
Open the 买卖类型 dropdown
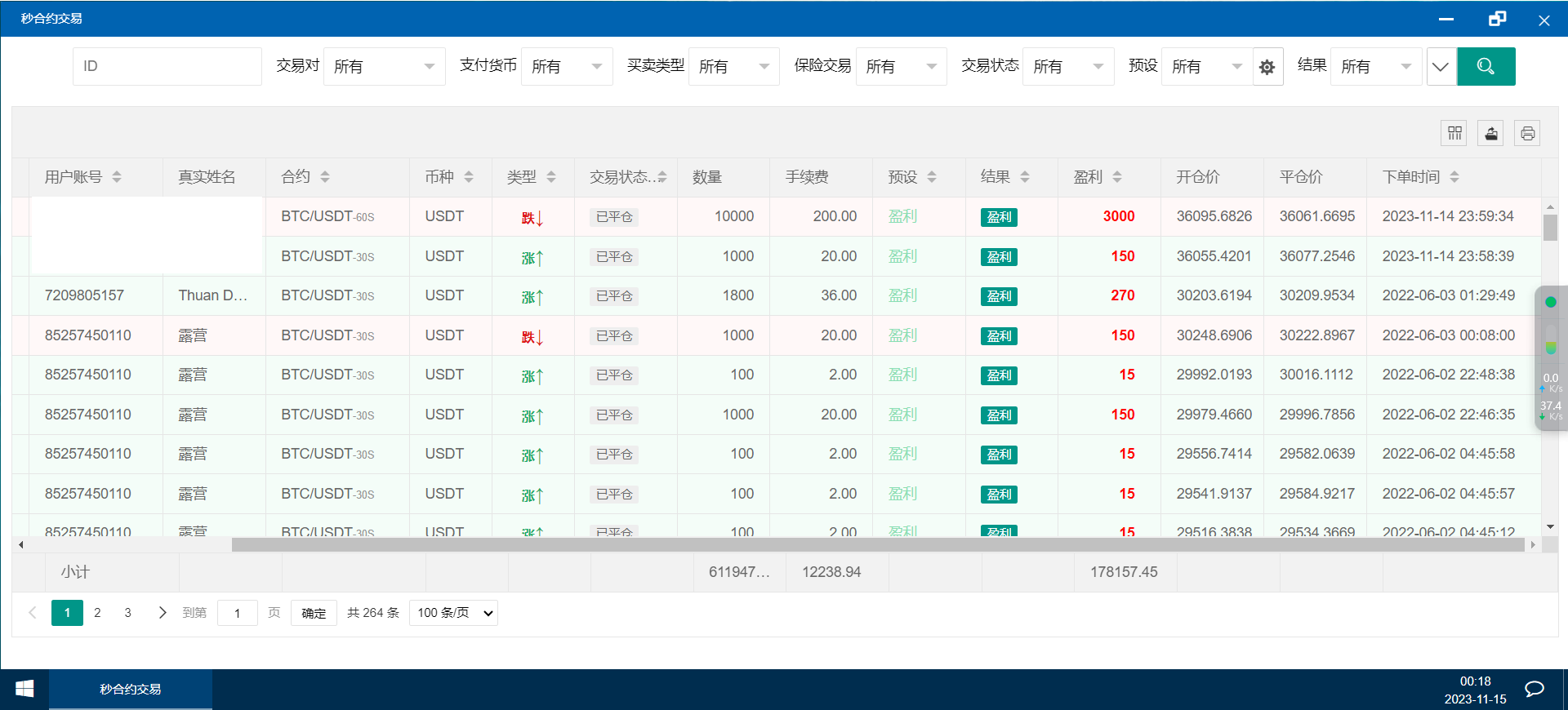[734, 66]
